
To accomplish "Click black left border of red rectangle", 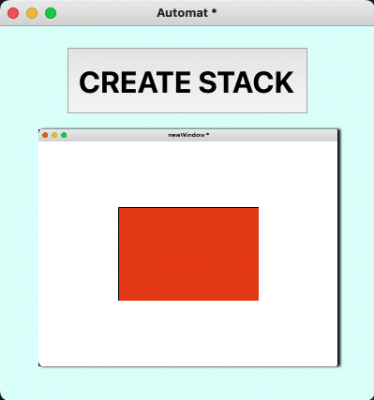I will pyautogui.click(x=118, y=254).
